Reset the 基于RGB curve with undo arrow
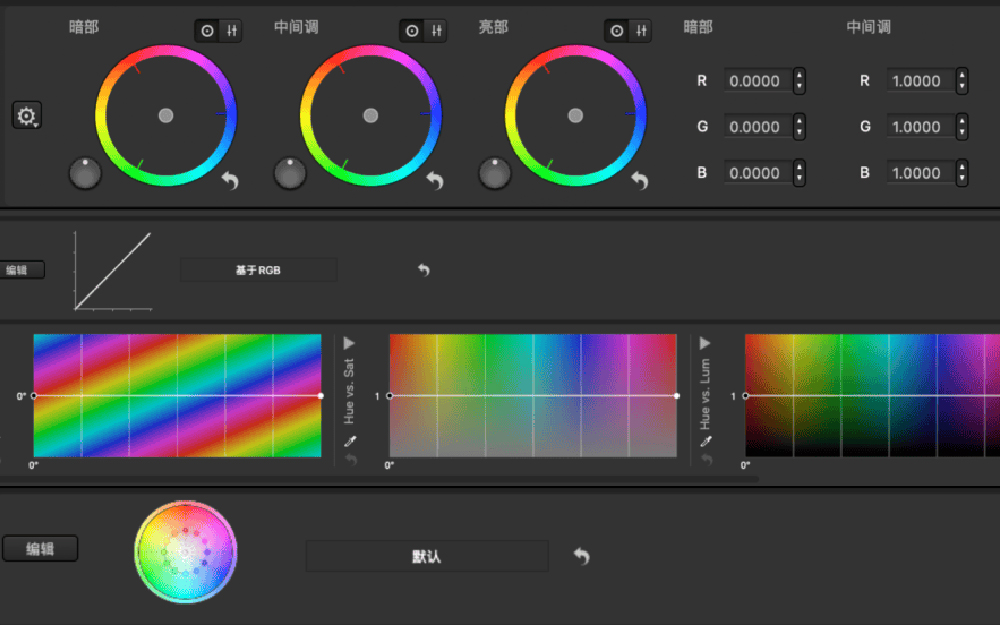Viewport: 1000px width, 625px height. pos(424,270)
